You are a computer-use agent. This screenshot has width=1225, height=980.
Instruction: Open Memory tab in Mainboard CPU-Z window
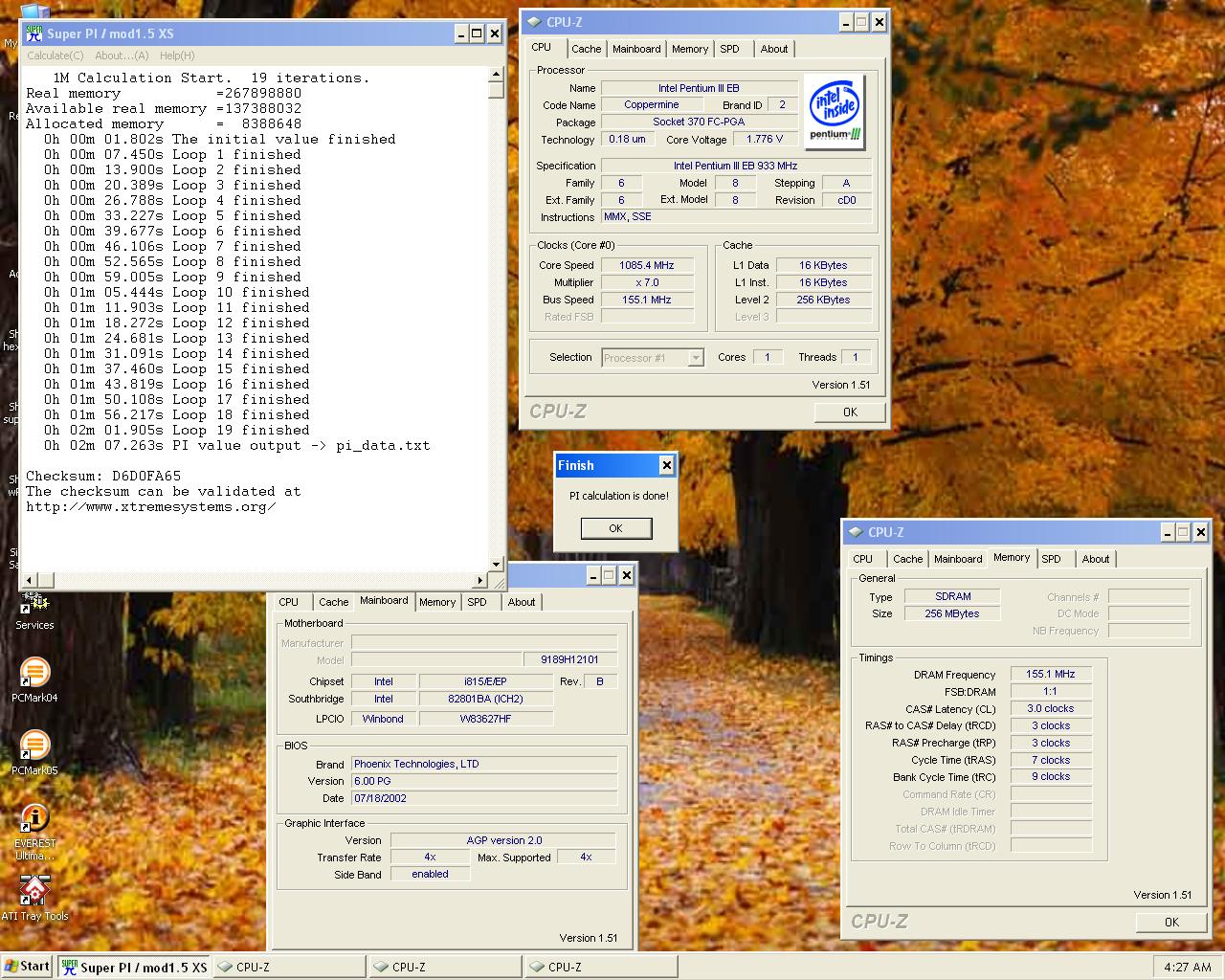pos(437,602)
